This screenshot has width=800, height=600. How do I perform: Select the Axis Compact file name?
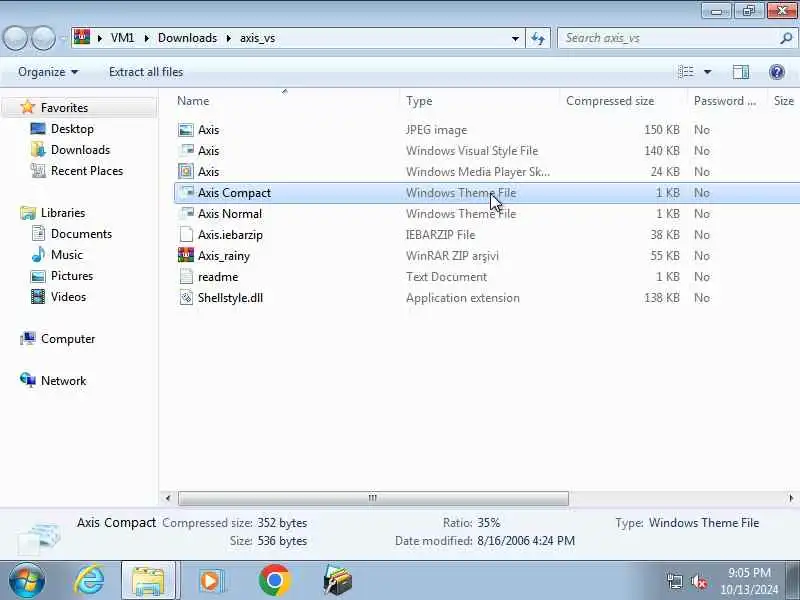234,192
